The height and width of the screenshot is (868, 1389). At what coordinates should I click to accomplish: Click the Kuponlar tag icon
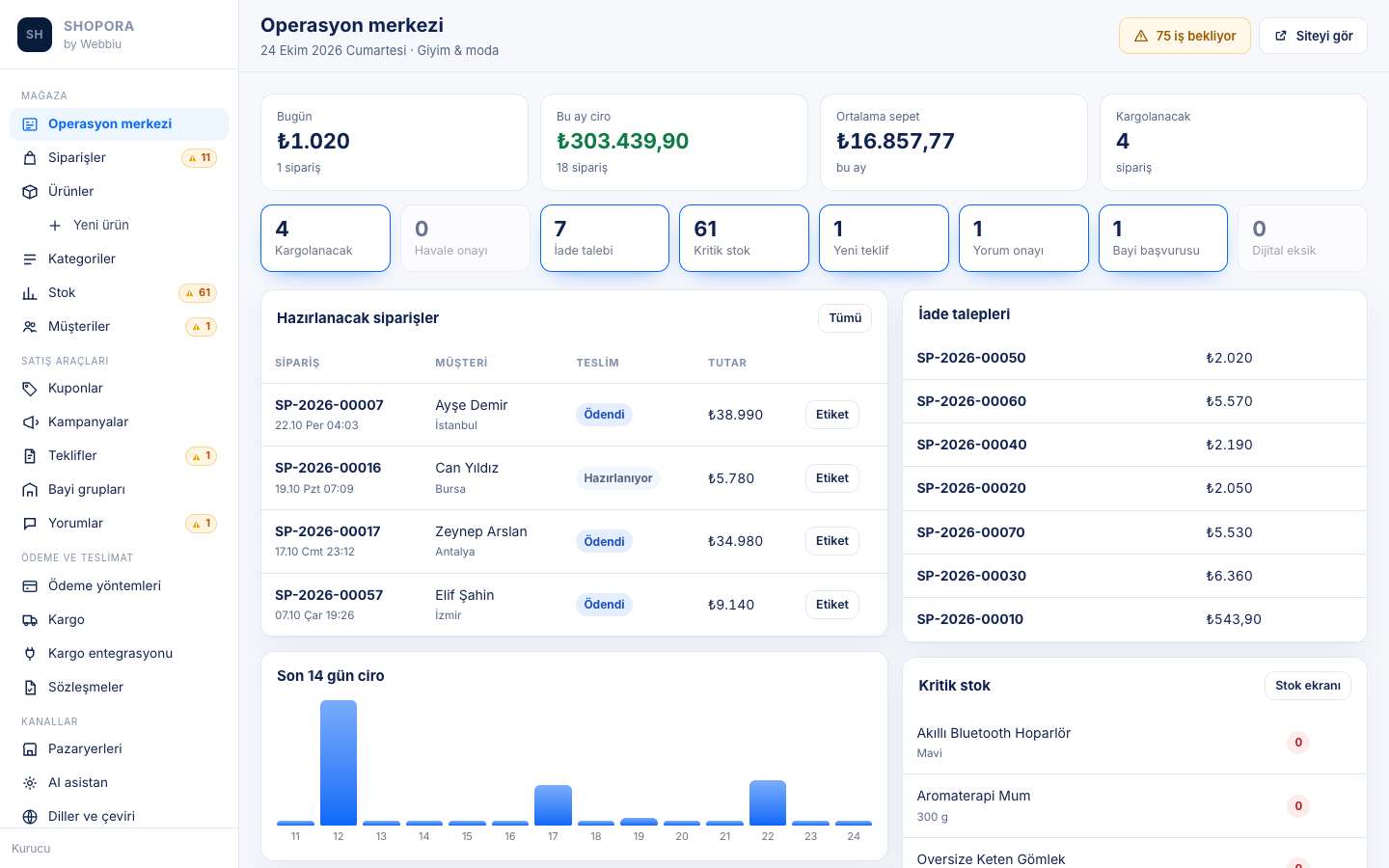(30, 389)
